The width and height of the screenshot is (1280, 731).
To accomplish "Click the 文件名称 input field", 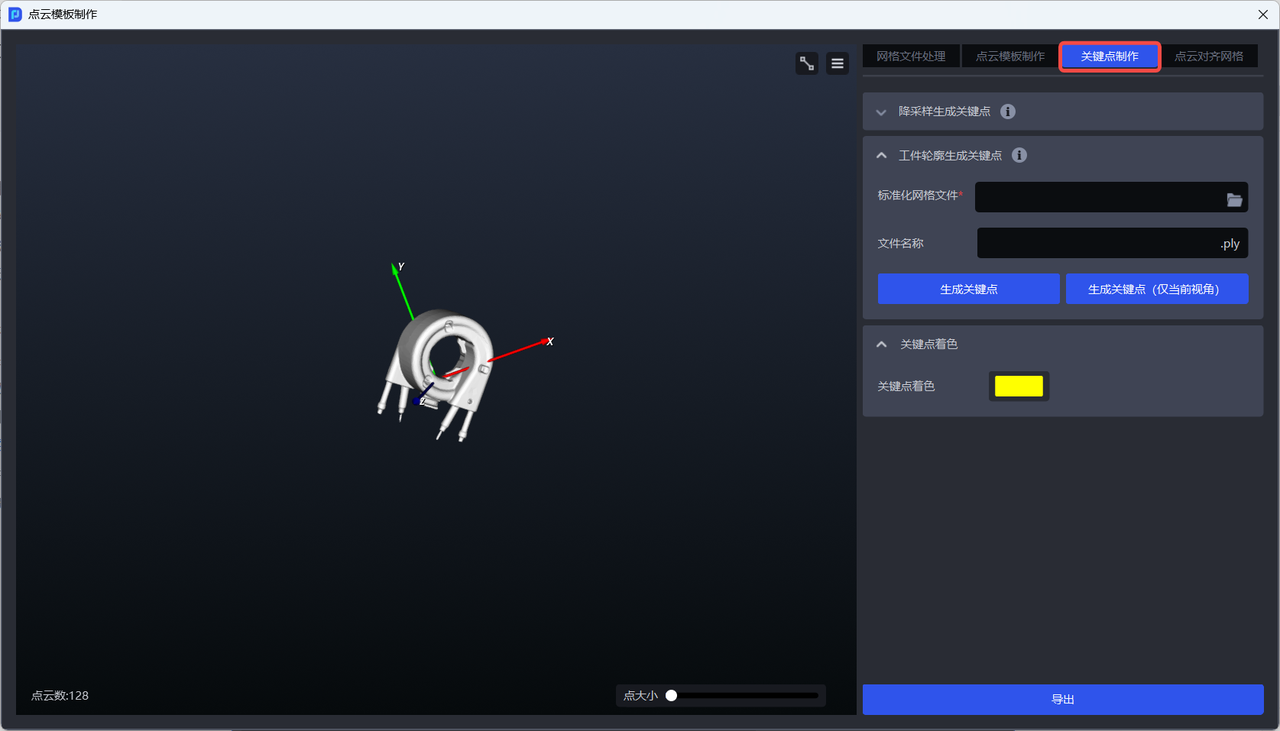I will (1095, 244).
